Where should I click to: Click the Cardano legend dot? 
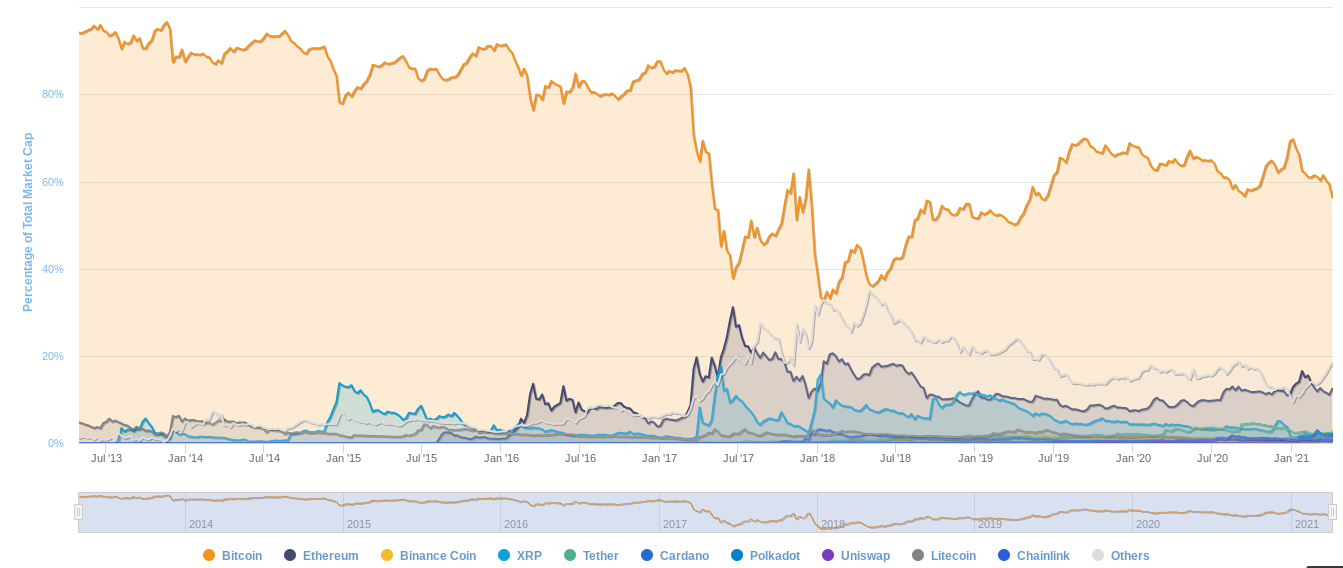tap(647, 555)
